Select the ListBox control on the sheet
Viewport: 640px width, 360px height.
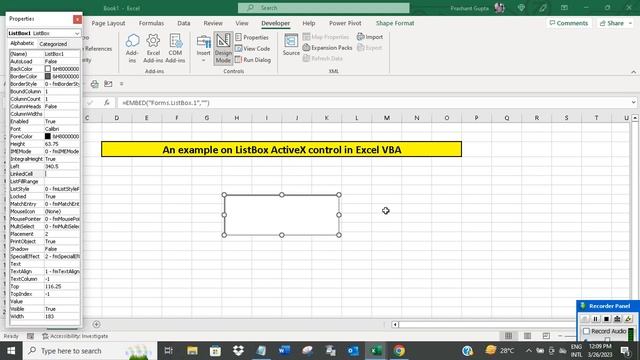(282, 215)
